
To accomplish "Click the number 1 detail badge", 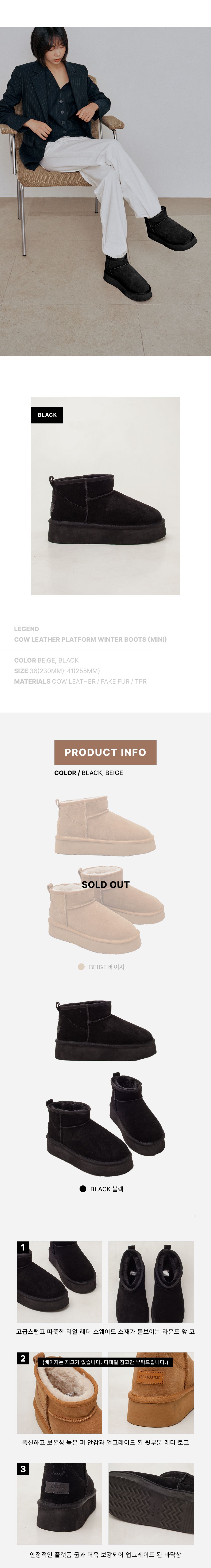I will [x=23, y=1247].
